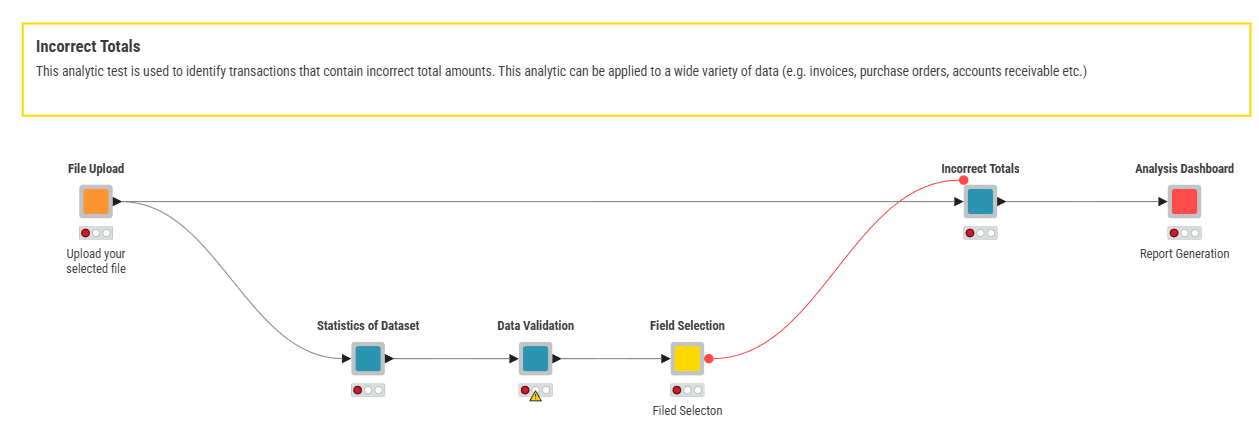Click the 'Report Generation' node annotation

click(x=1184, y=254)
